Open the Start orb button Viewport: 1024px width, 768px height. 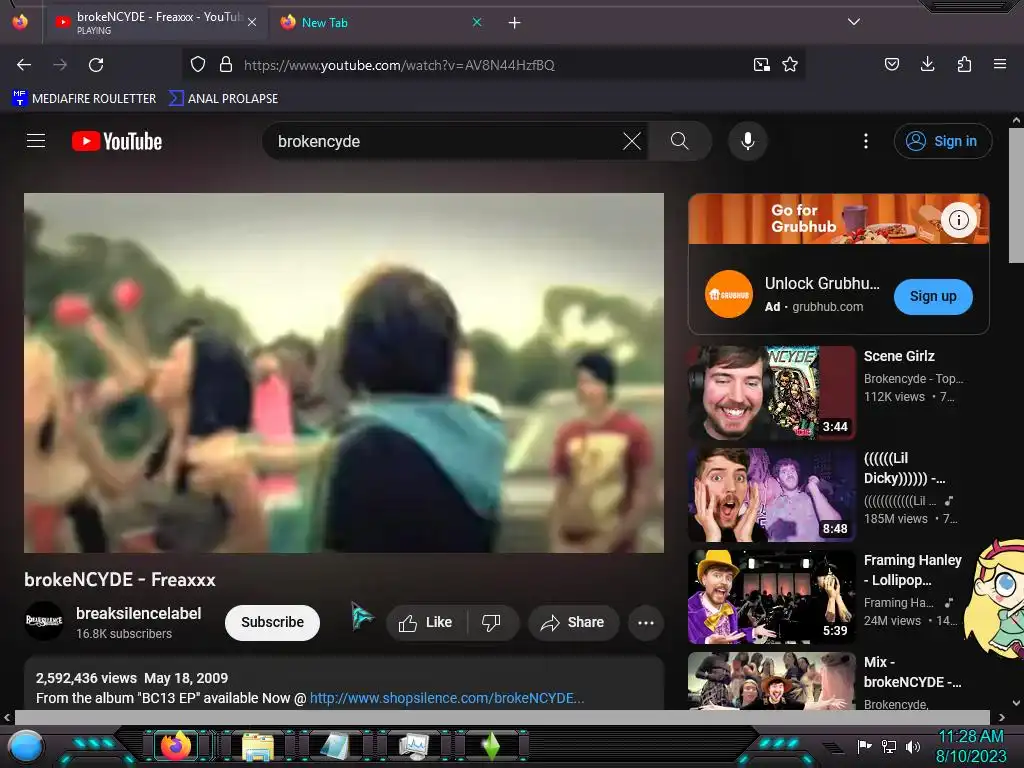[x=26, y=748]
